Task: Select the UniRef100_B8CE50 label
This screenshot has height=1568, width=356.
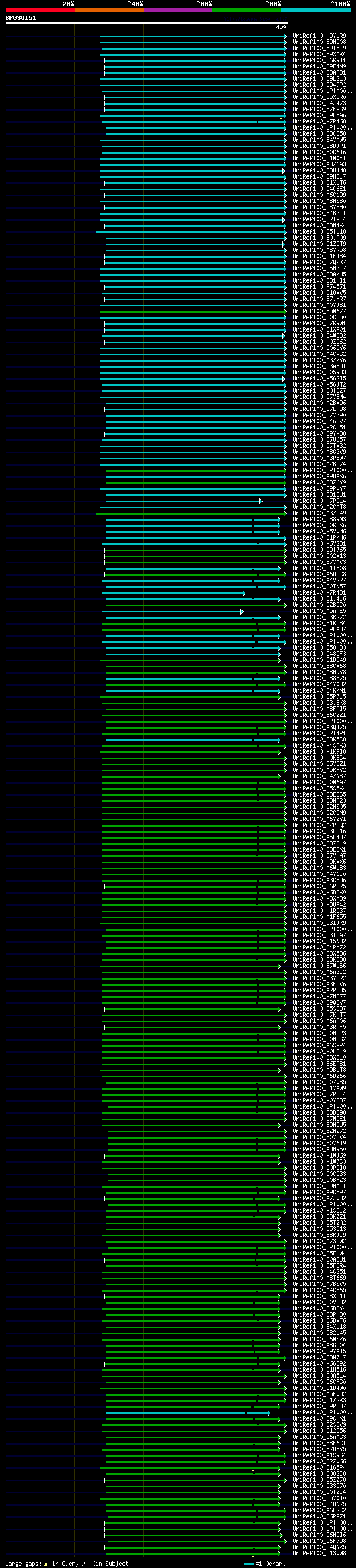Action: coord(319,134)
